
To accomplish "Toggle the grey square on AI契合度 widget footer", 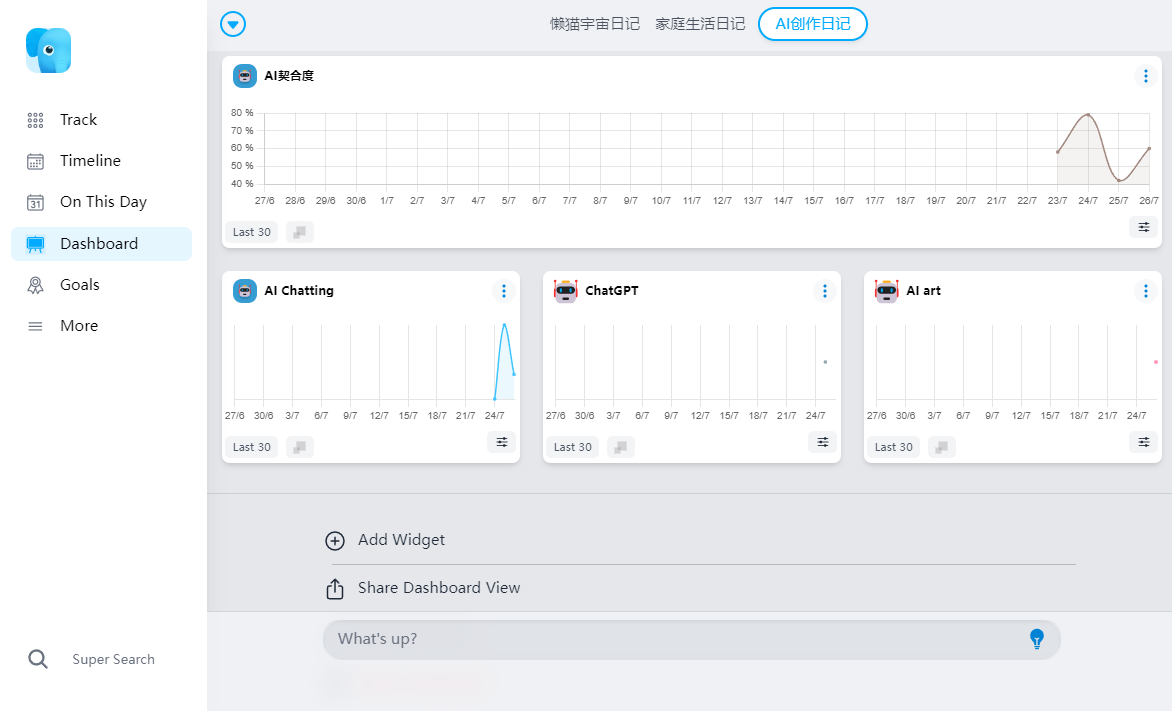I will [300, 233].
